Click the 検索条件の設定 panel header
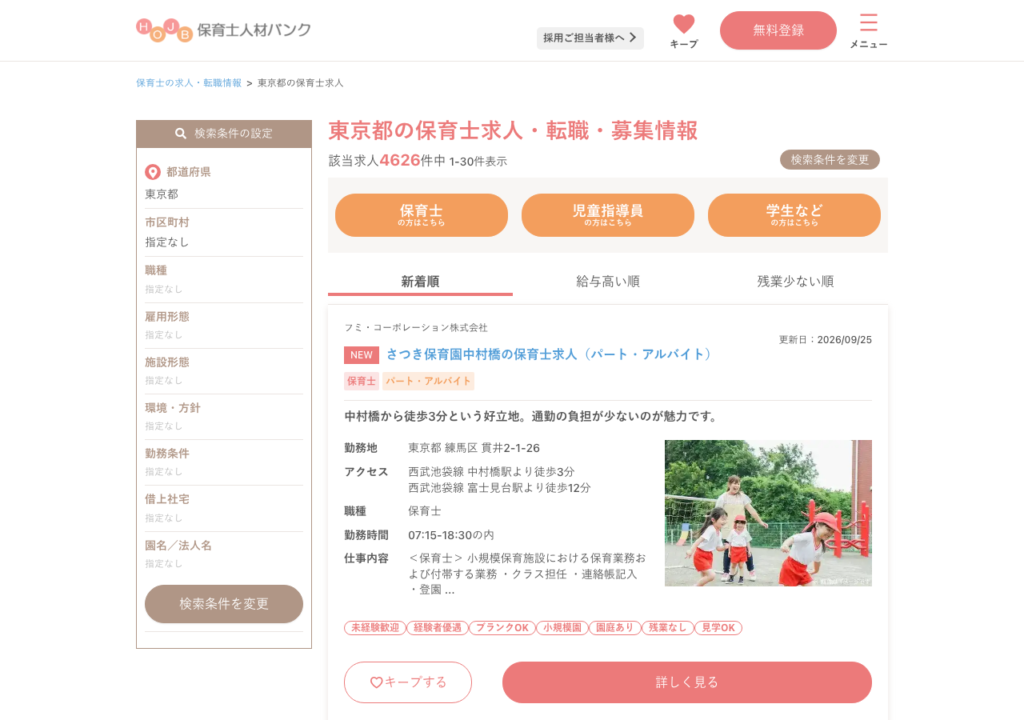The width and height of the screenshot is (1024, 720). (224, 134)
